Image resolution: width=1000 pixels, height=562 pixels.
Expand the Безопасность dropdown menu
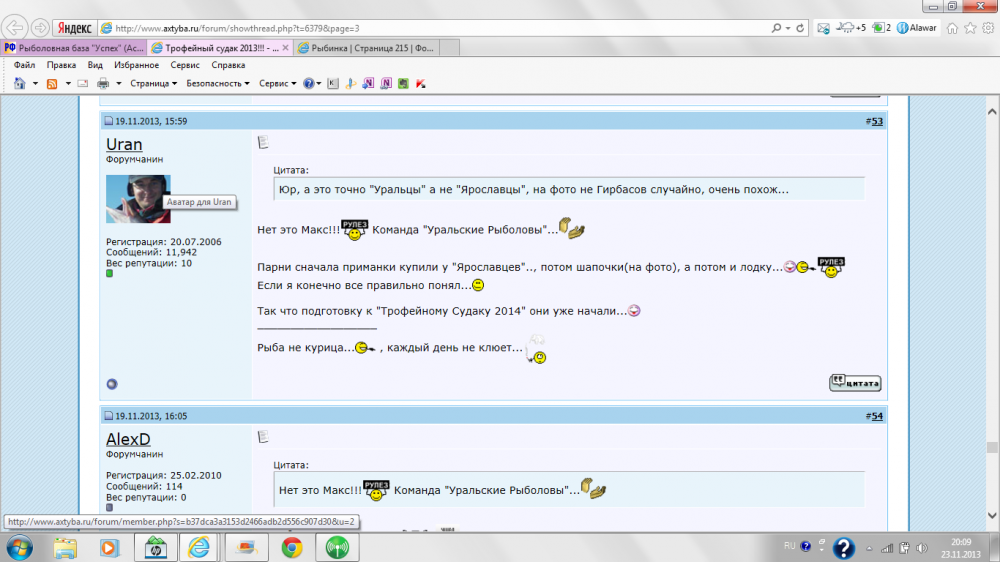coord(218,83)
